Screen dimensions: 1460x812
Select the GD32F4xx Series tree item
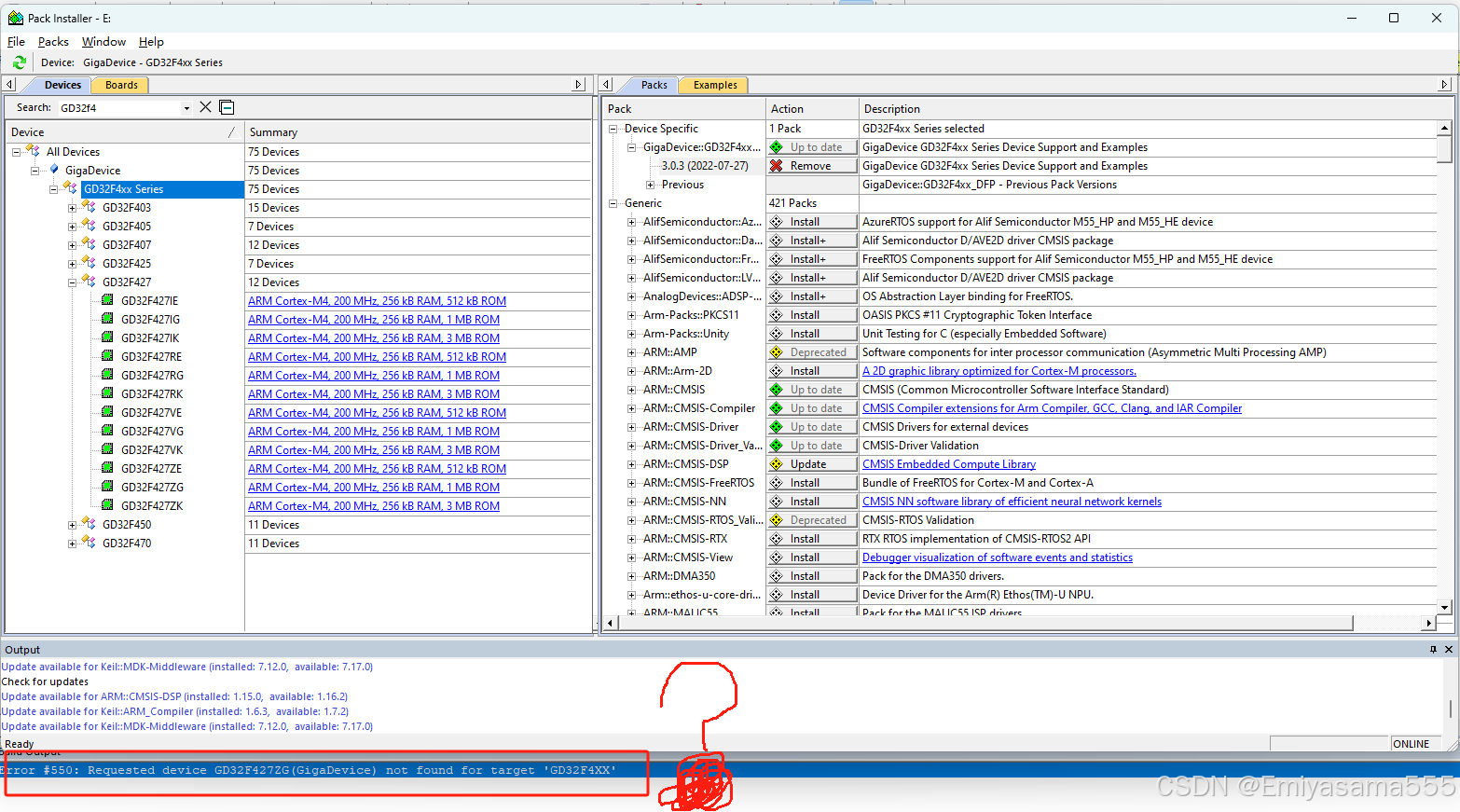click(x=124, y=189)
